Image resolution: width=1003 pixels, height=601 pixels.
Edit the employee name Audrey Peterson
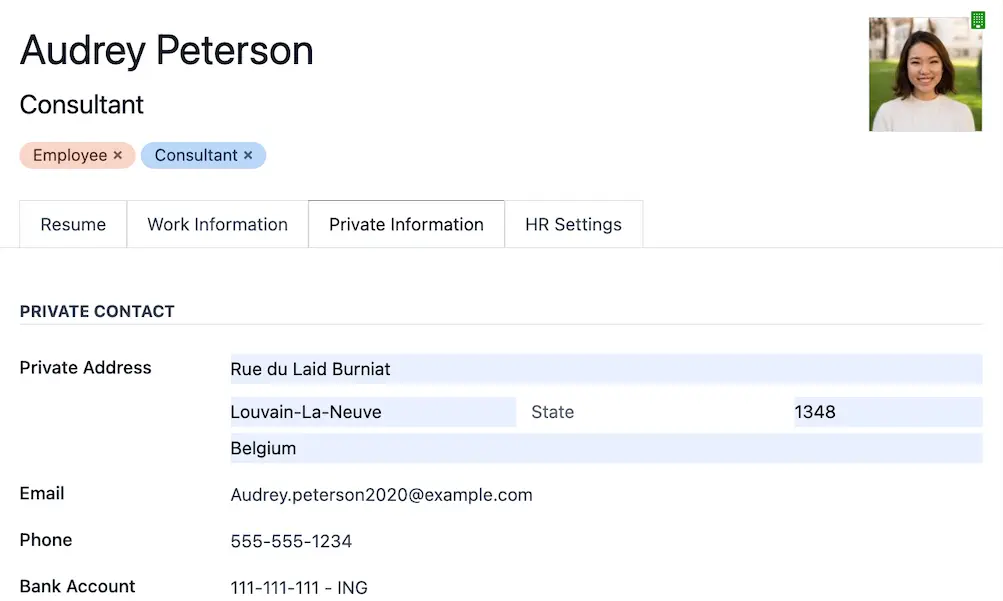(x=166, y=51)
